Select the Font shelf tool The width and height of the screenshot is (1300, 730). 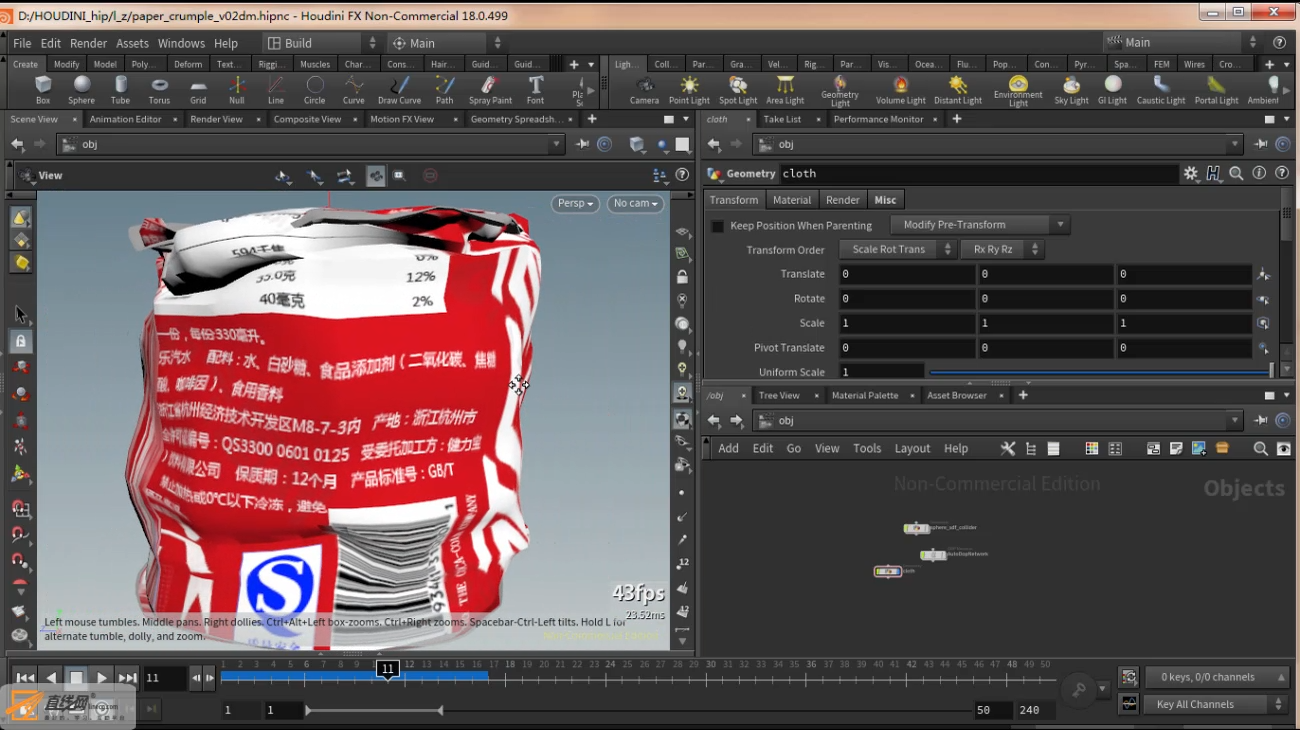pyautogui.click(x=535, y=90)
